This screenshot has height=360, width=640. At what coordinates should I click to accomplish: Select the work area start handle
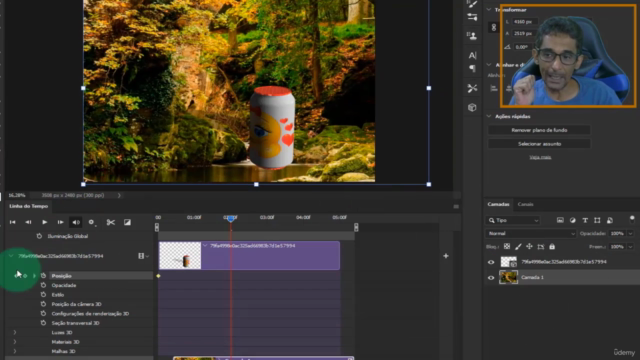click(x=157, y=227)
